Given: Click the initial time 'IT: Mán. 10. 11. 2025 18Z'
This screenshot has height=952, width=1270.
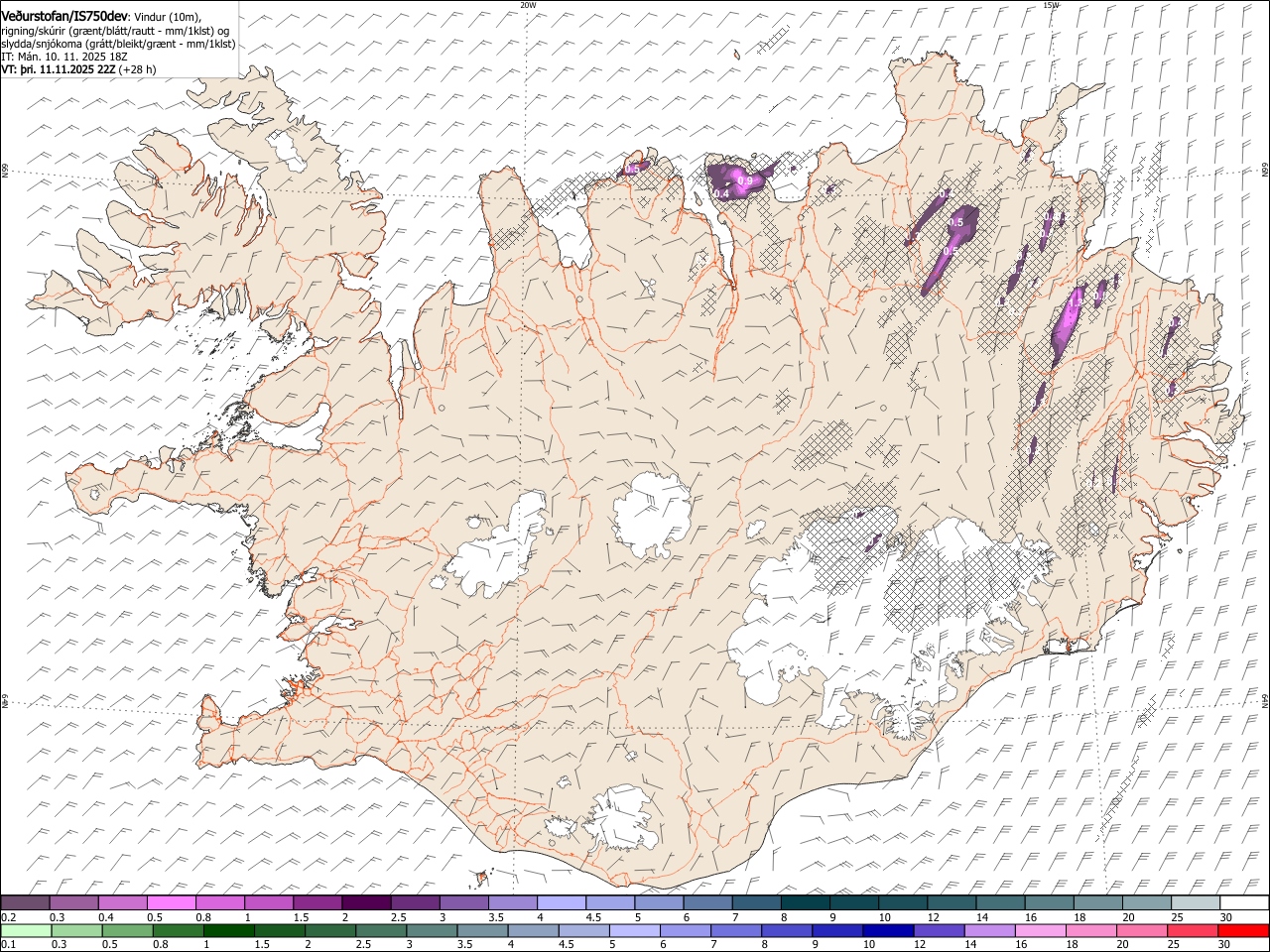Looking at the screenshot, I should click(x=64, y=57).
